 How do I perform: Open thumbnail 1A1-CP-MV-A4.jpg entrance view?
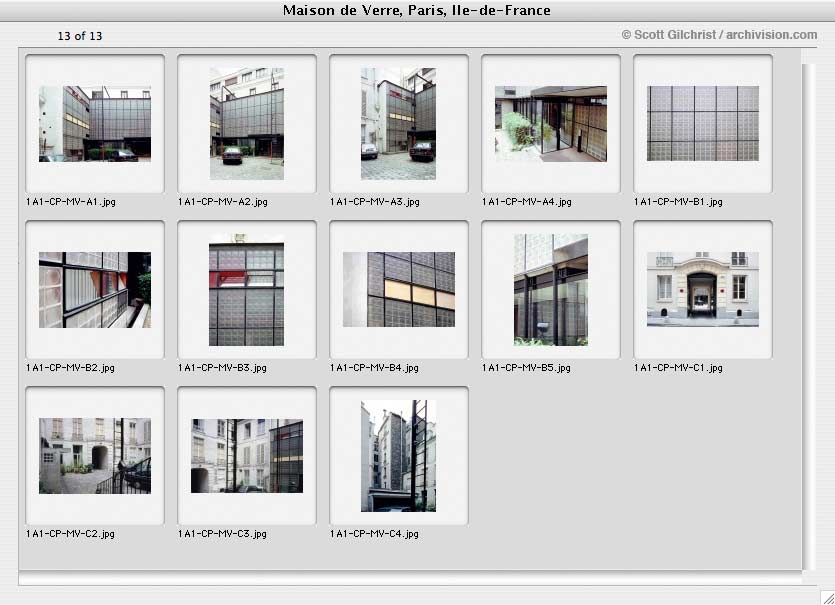(x=551, y=124)
